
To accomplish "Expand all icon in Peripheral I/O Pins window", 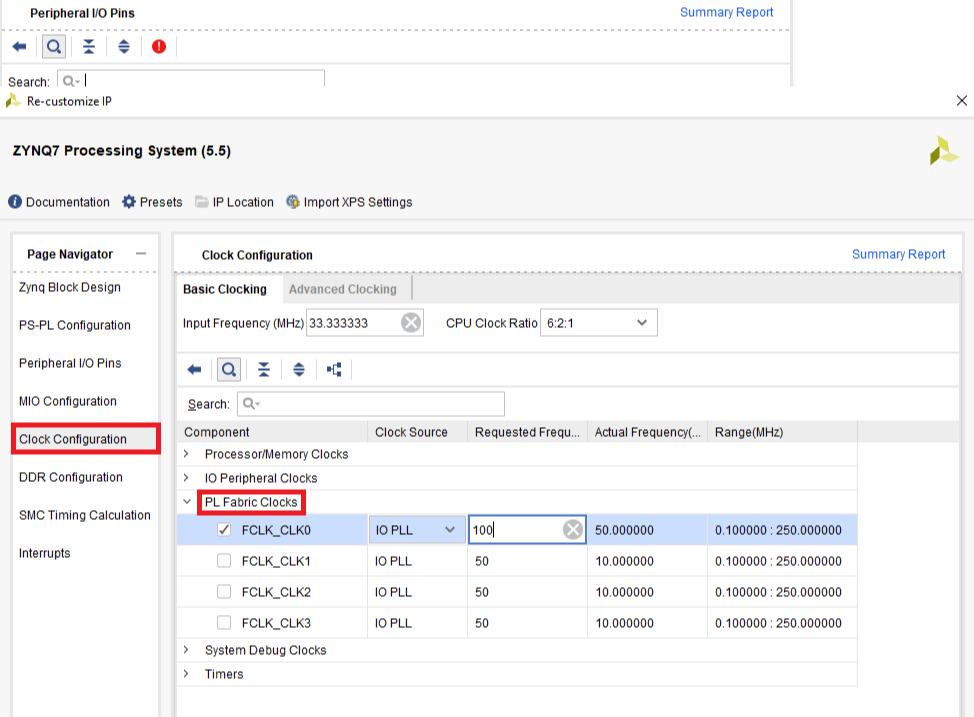I will click(124, 47).
